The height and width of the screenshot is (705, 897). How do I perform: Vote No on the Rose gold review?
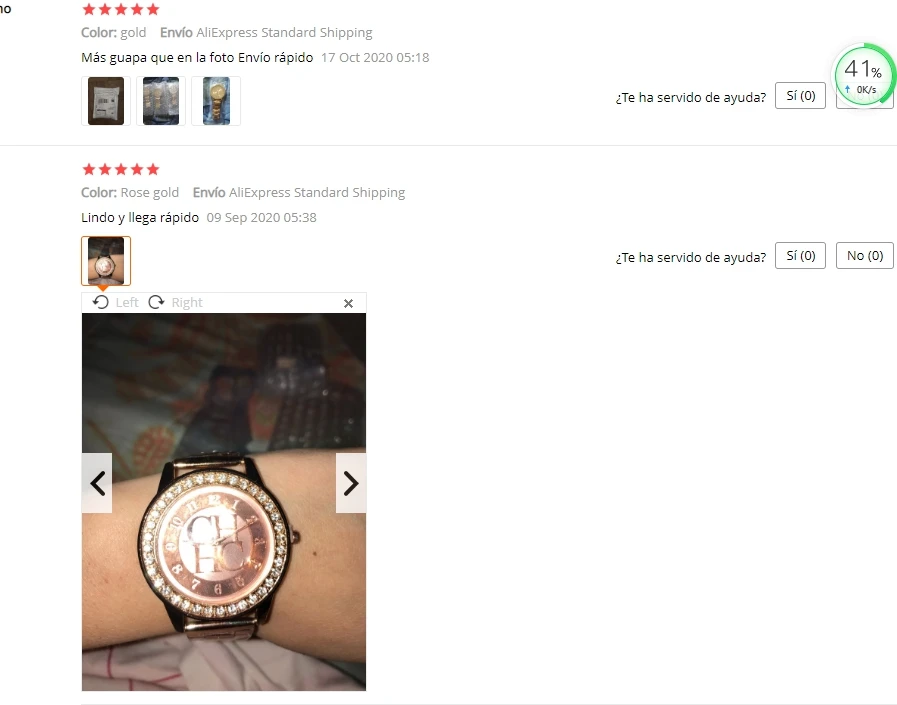tap(865, 256)
